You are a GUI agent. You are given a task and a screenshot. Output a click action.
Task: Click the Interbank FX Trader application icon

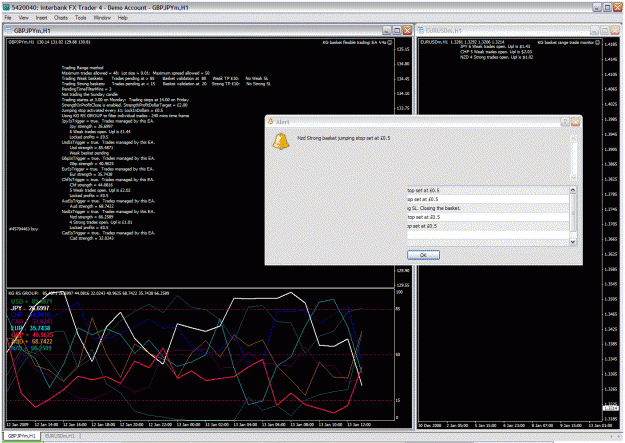(x=6, y=7)
